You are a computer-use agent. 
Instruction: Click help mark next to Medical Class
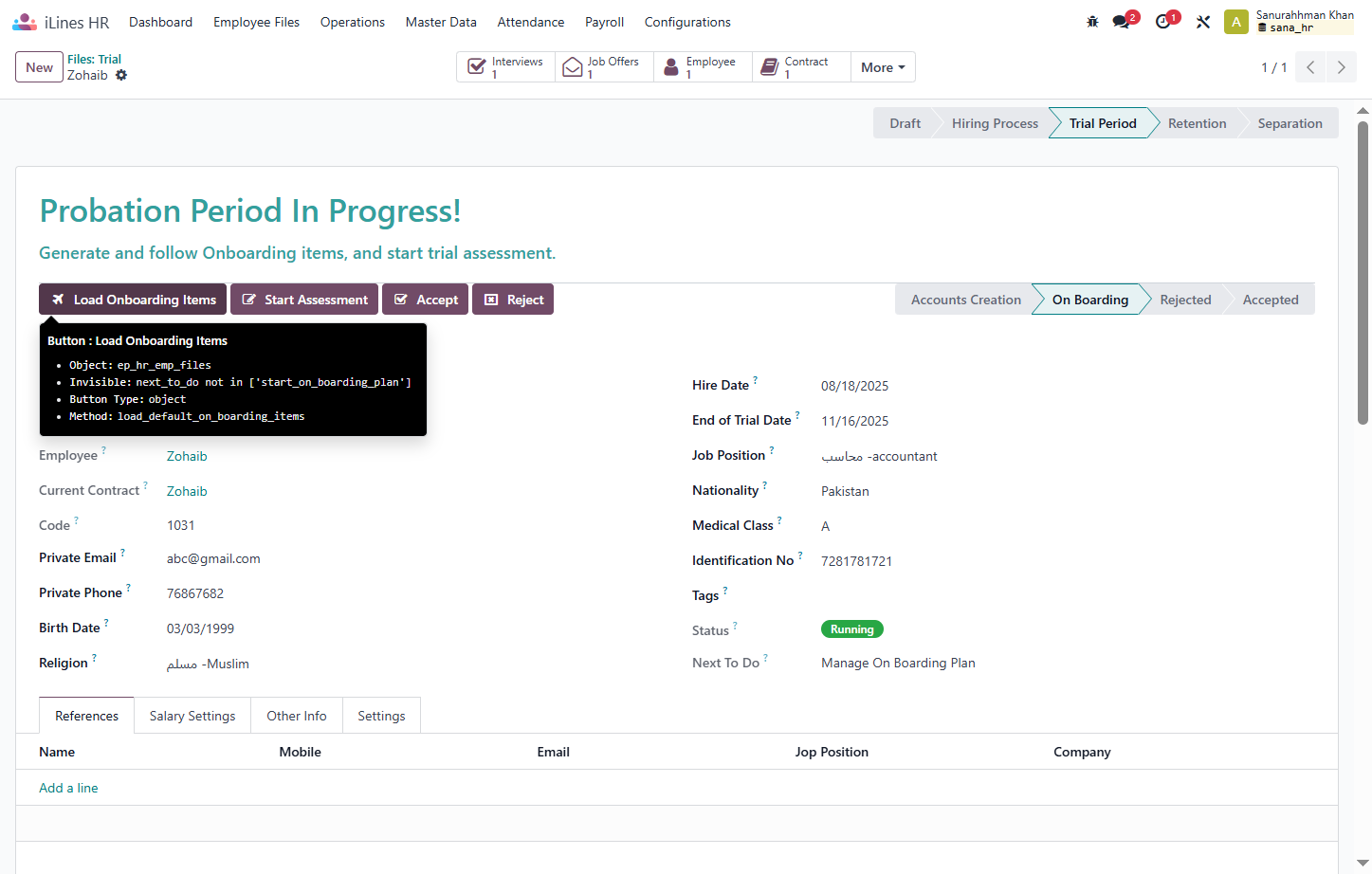point(779,519)
